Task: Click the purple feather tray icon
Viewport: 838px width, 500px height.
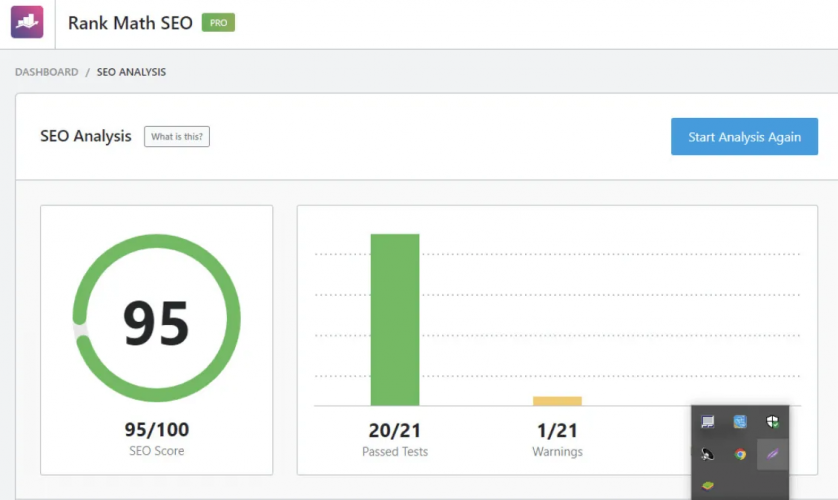Action: 772,454
